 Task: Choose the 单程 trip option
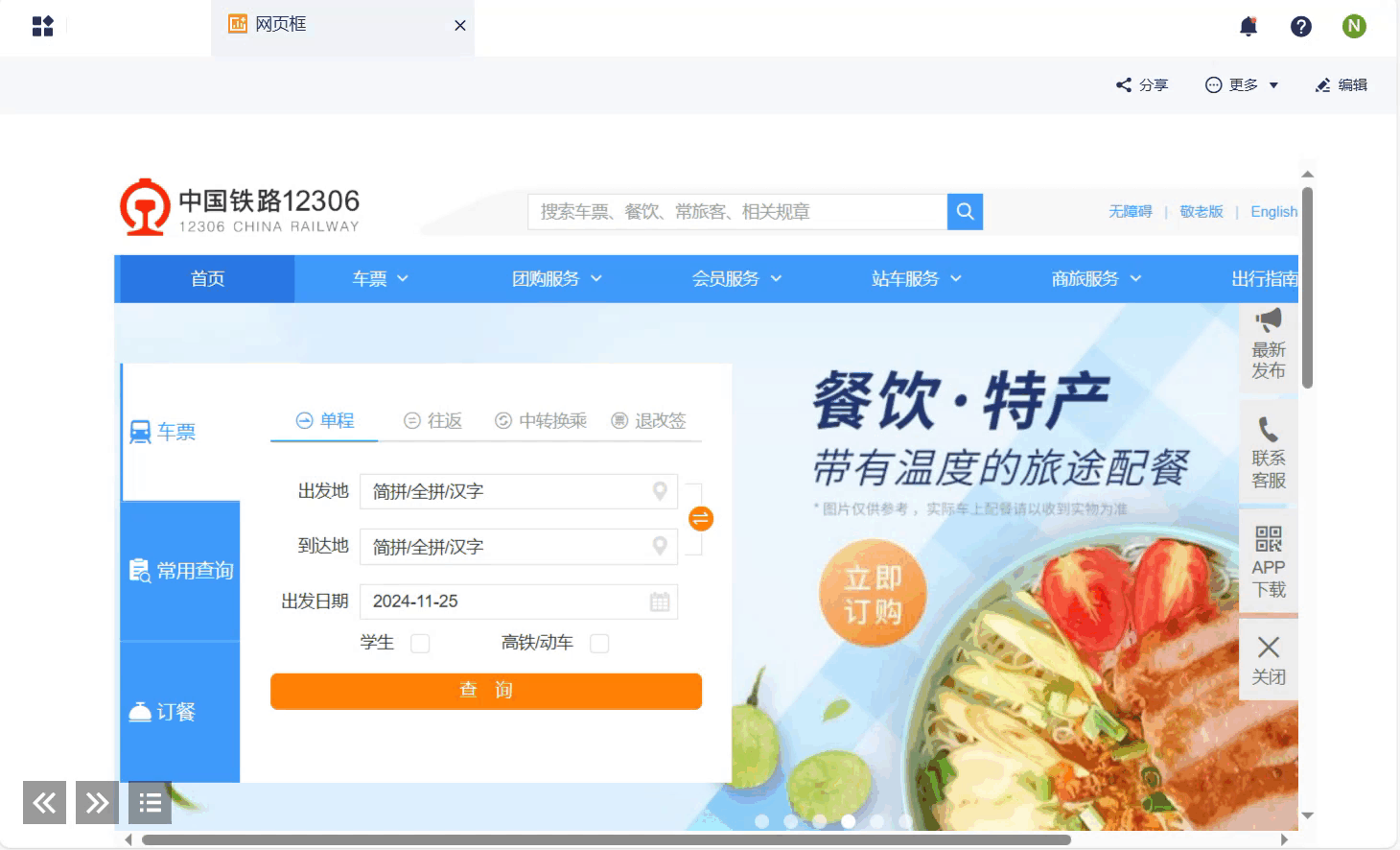click(325, 420)
